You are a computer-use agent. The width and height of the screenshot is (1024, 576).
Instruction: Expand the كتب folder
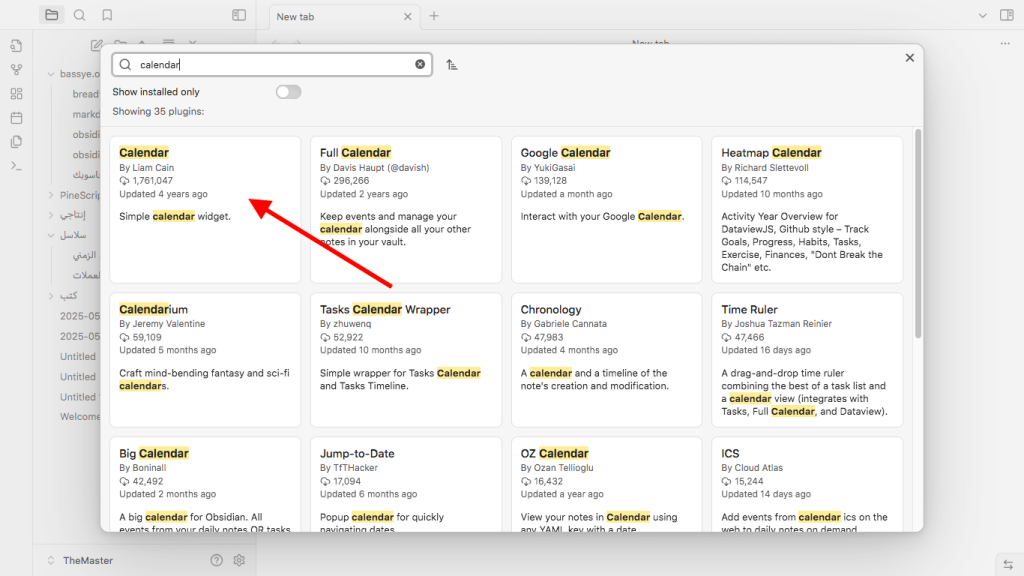51,296
